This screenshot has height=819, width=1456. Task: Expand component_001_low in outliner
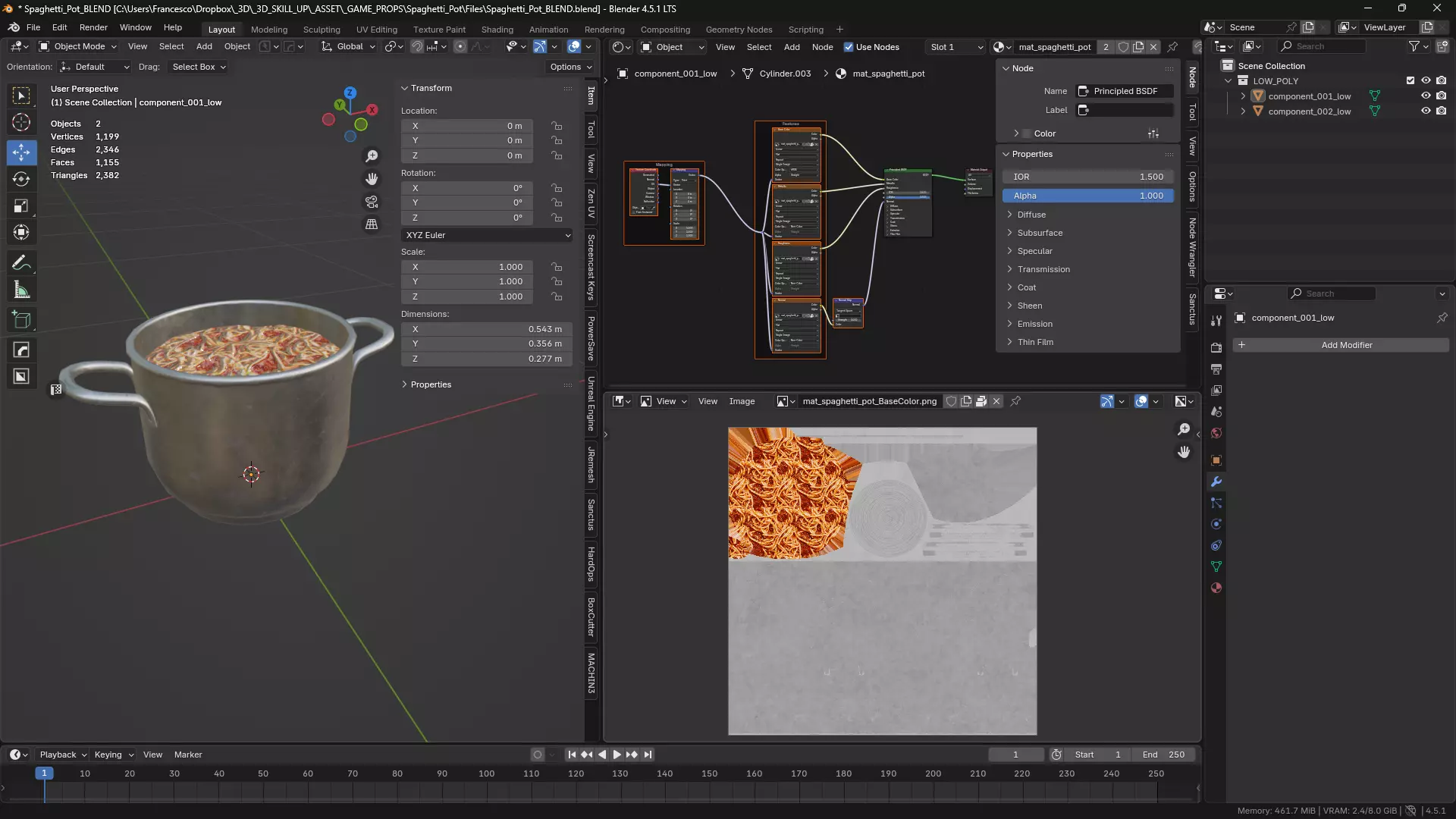(x=1243, y=96)
